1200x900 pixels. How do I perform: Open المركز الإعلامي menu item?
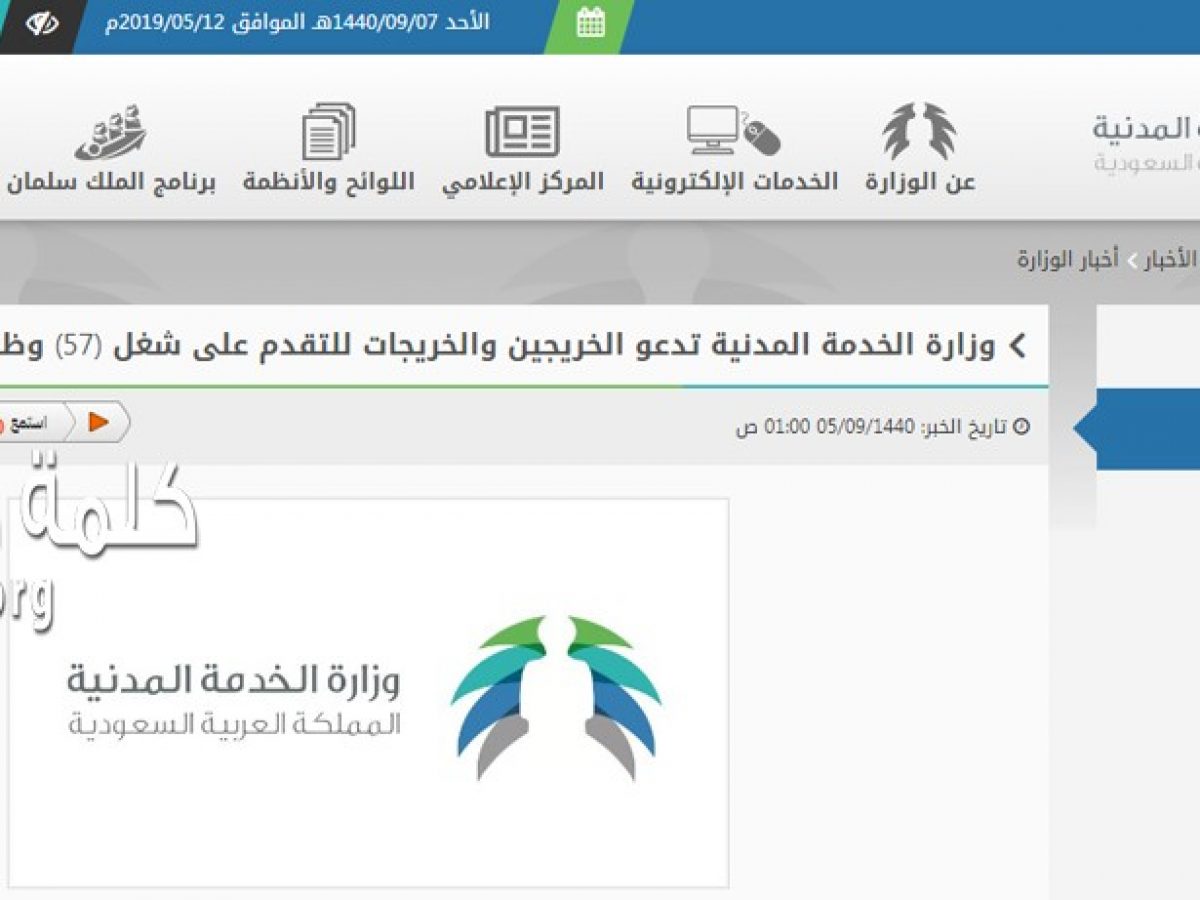point(523,182)
